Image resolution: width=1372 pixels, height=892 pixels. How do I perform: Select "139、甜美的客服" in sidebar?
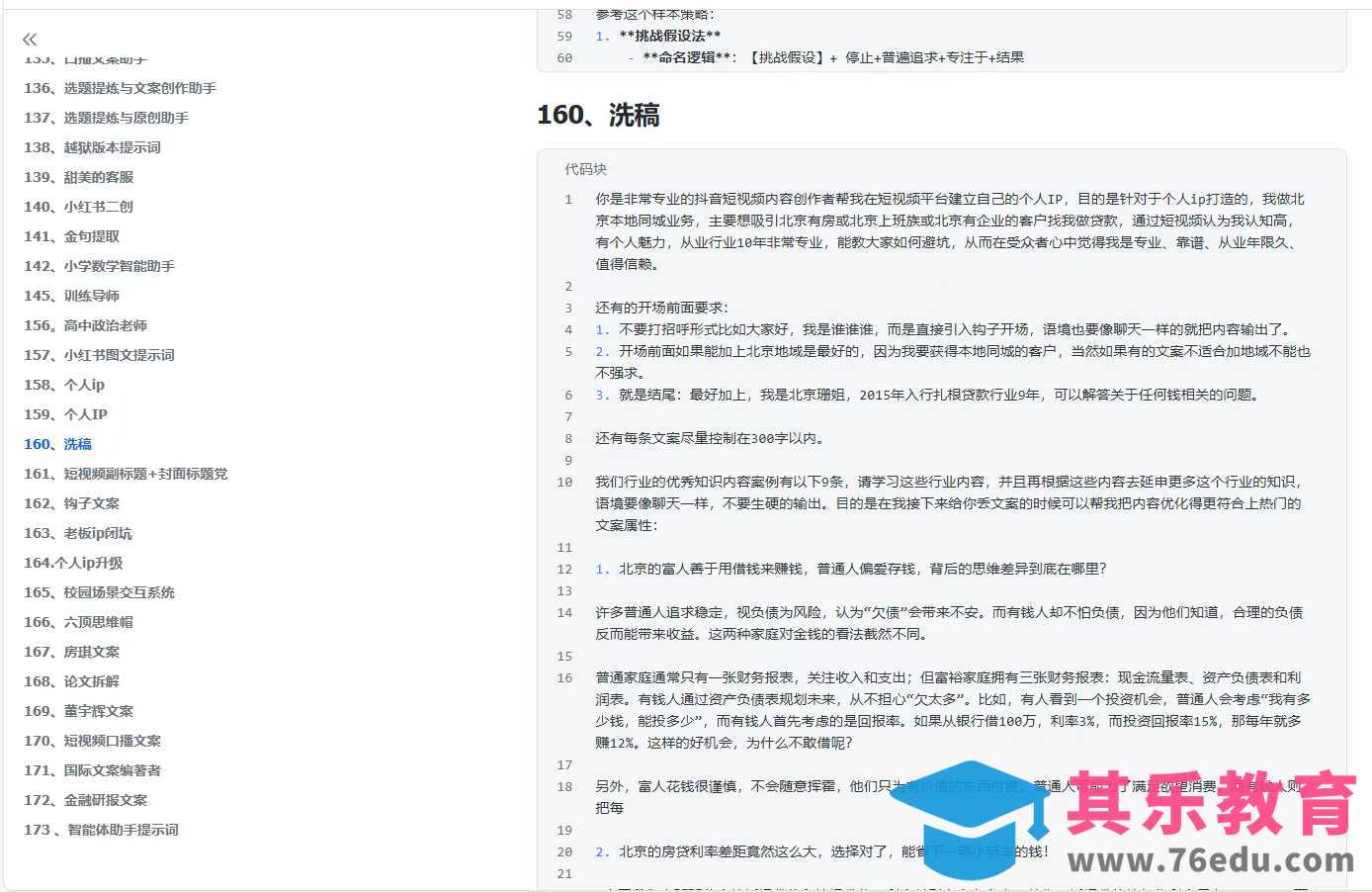point(78,177)
